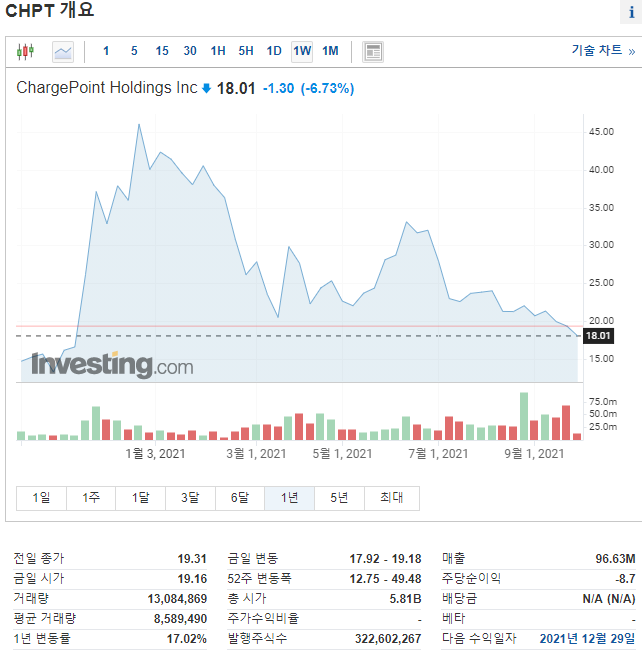Image resolution: width=642 pixels, height=651 pixels.
Task: Click the 총 시가 value 5.81B
Action: (x=405, y=599)
